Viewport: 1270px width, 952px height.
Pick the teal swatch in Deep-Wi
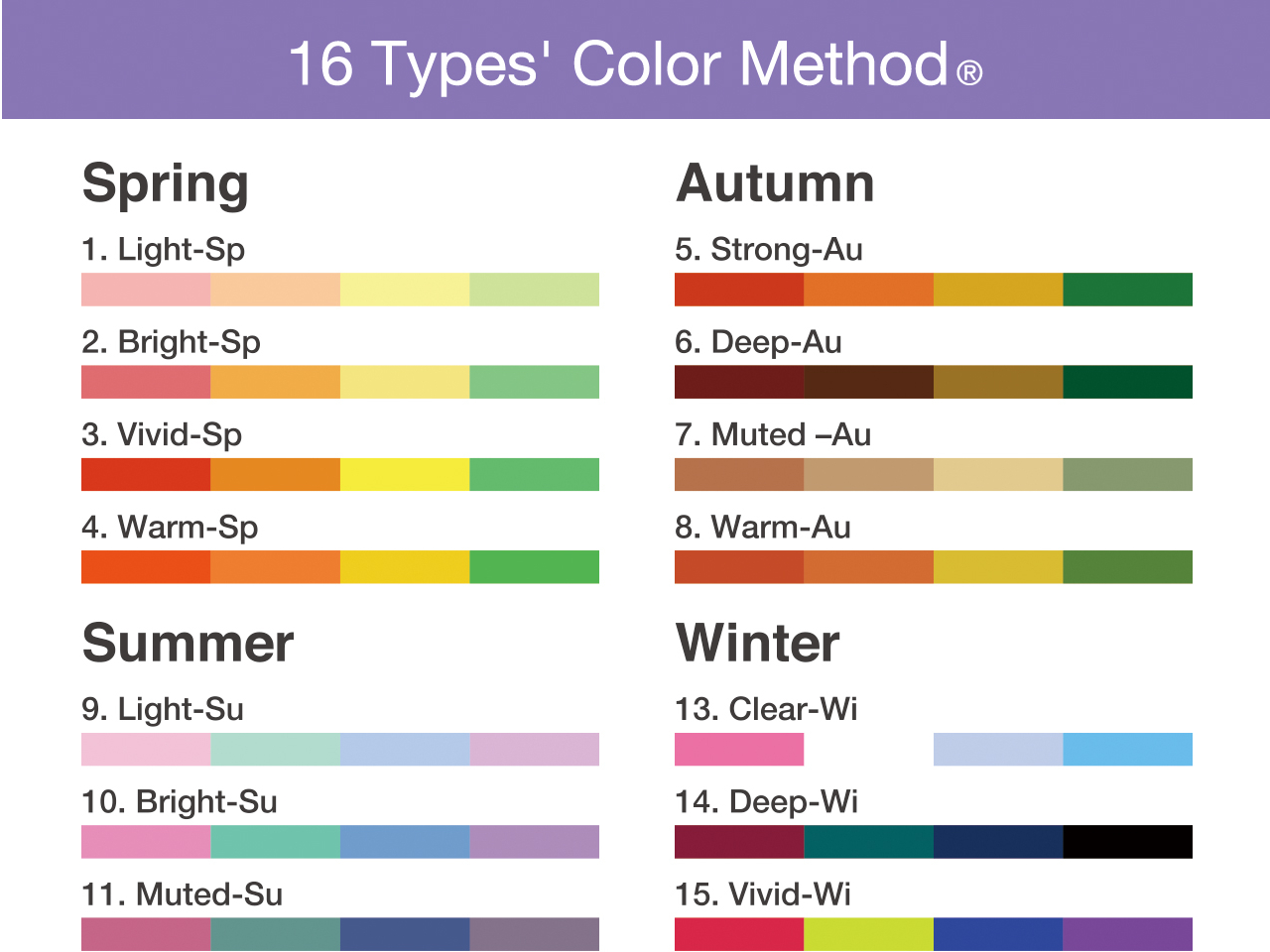click(x=868, y=841)
